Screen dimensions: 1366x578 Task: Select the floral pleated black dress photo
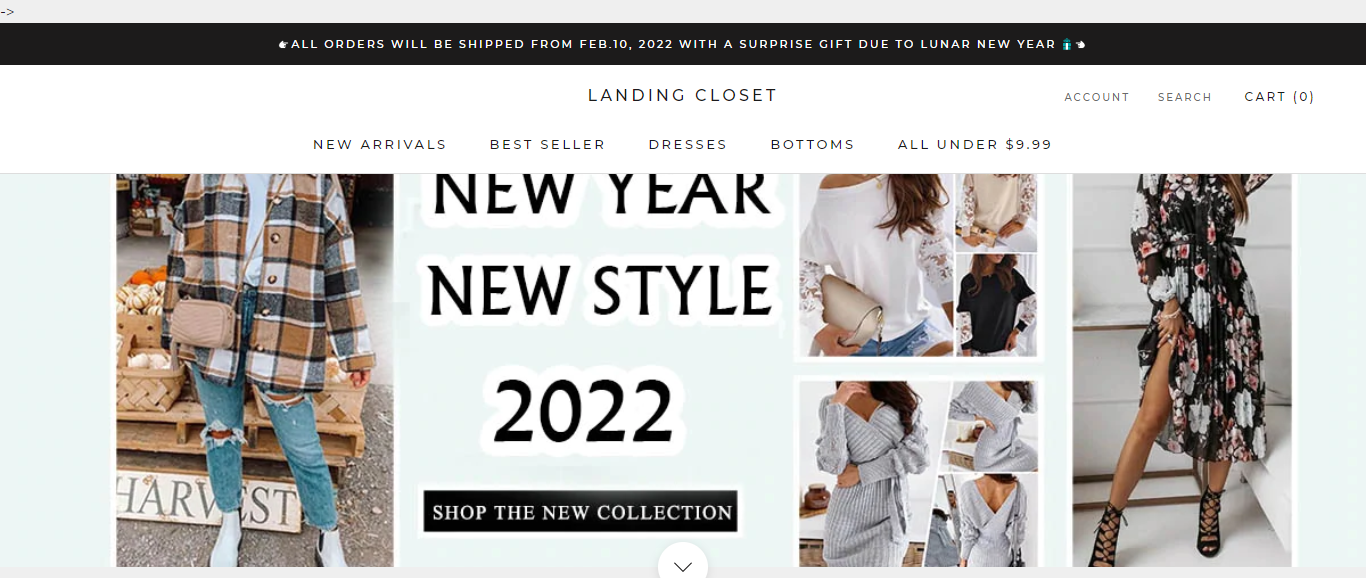1182,370
